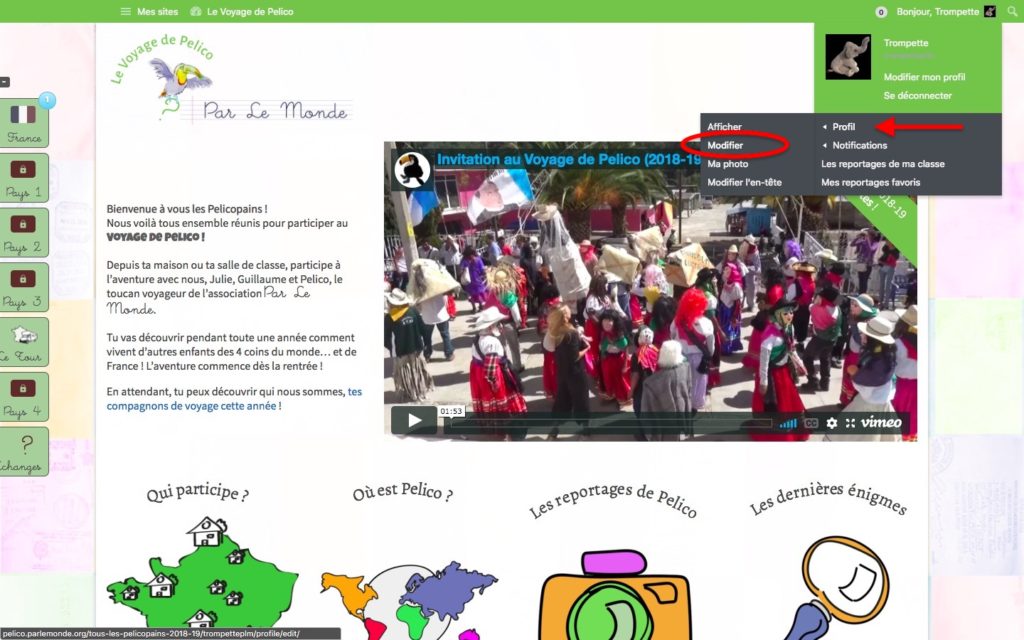
Task: Open the video settings gear
Action: 831,423
